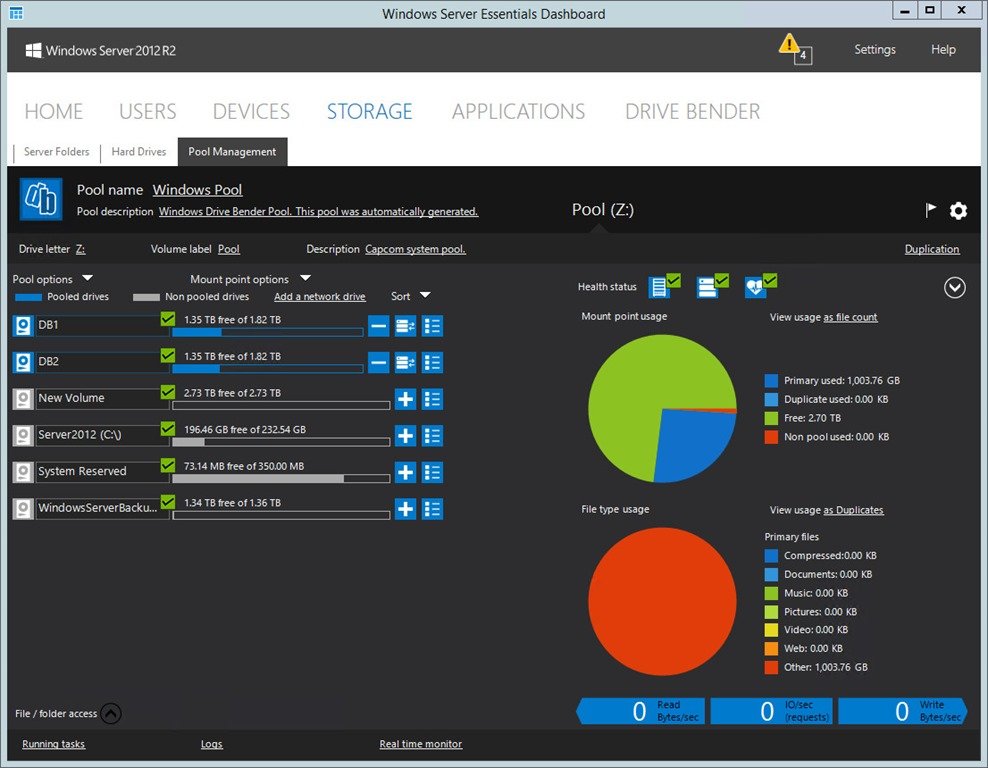The image size is (988, 768).
Task: Toggle the Server2012 (C:\) checkbox
Action: (x=168, y=428)
